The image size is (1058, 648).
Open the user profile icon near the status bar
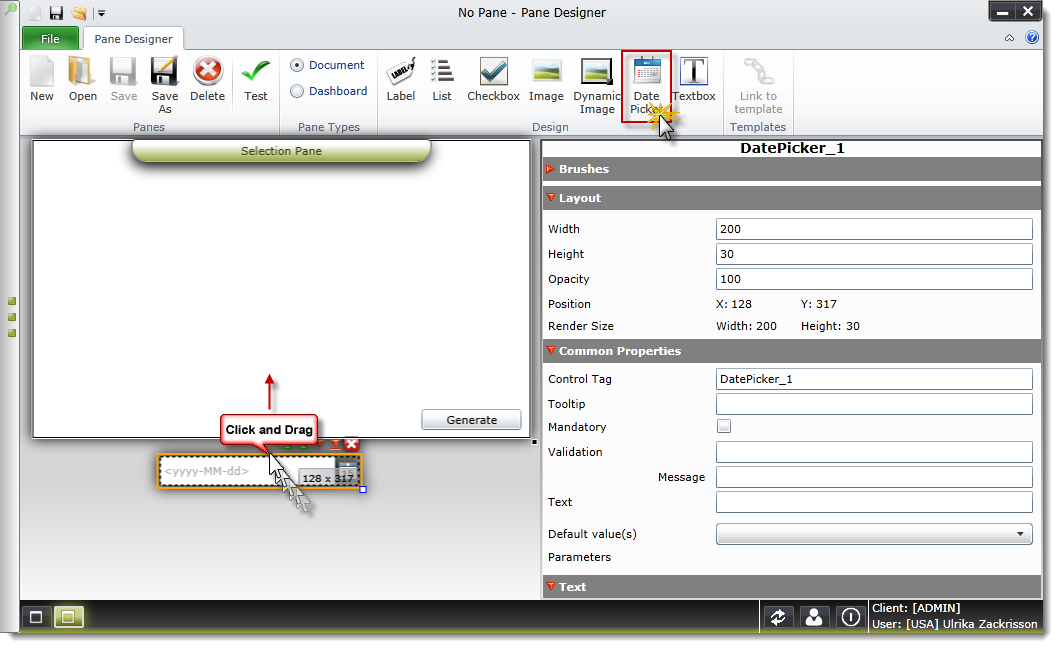(815, 617)
